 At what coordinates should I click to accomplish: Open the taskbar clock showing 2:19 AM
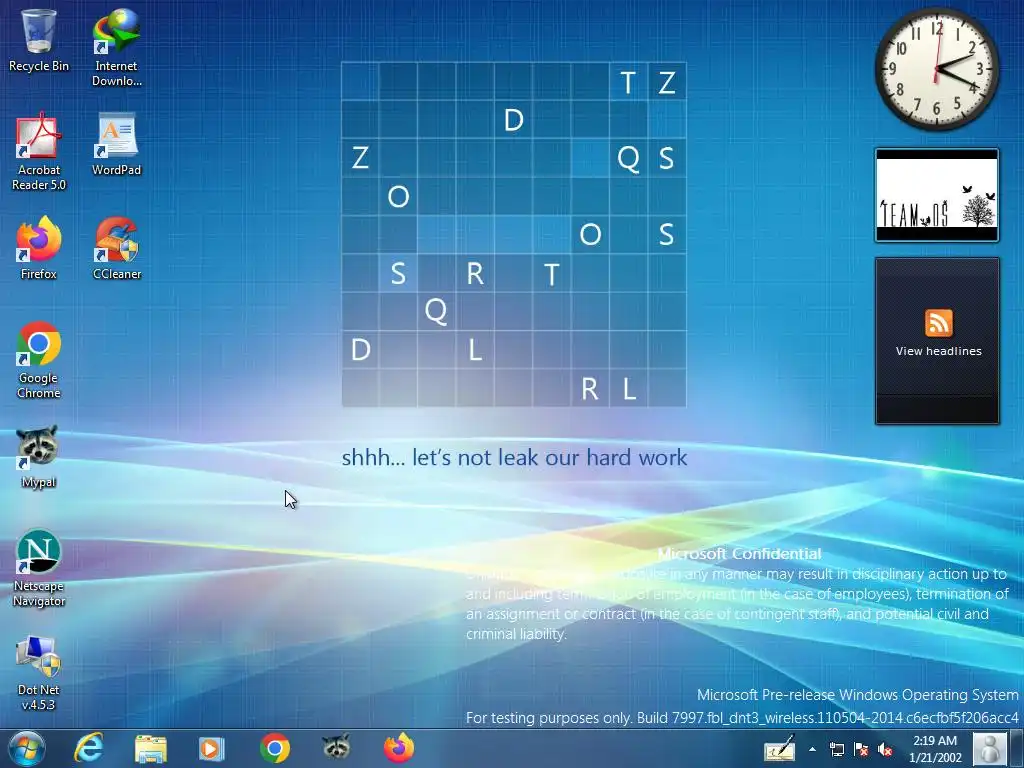[935, 749]
